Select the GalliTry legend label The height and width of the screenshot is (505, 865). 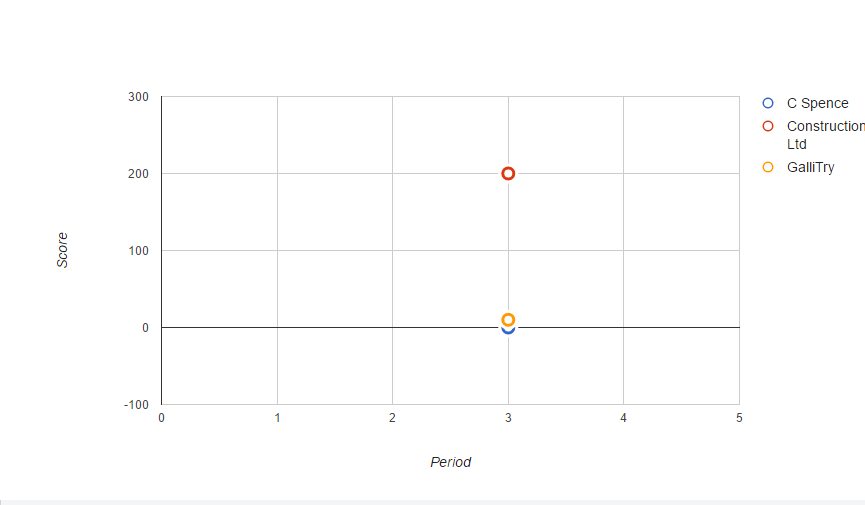(x=810, y=167)
